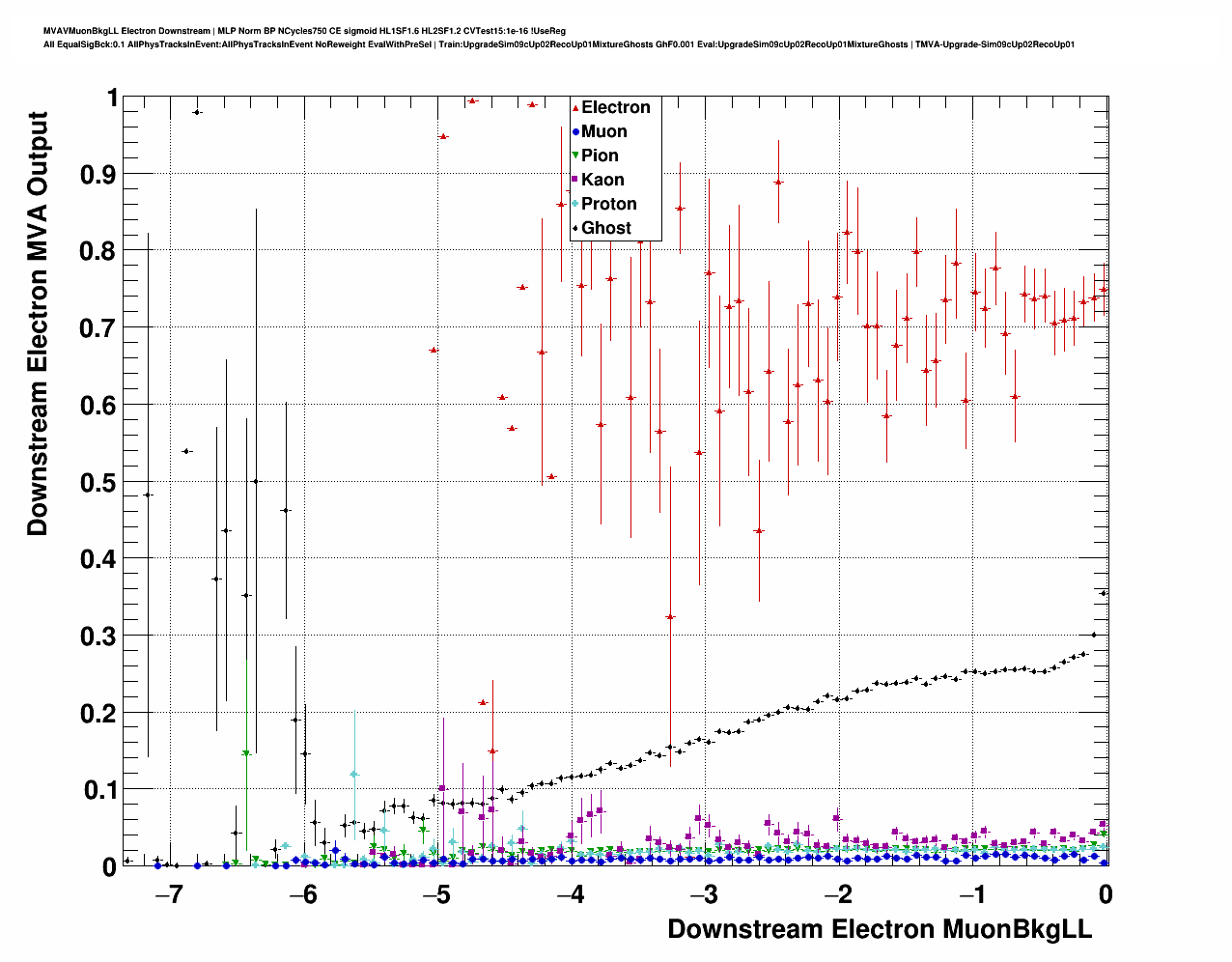
Task: Click the y-axis tick label 0.1
Action: click(x=98, y=790)
